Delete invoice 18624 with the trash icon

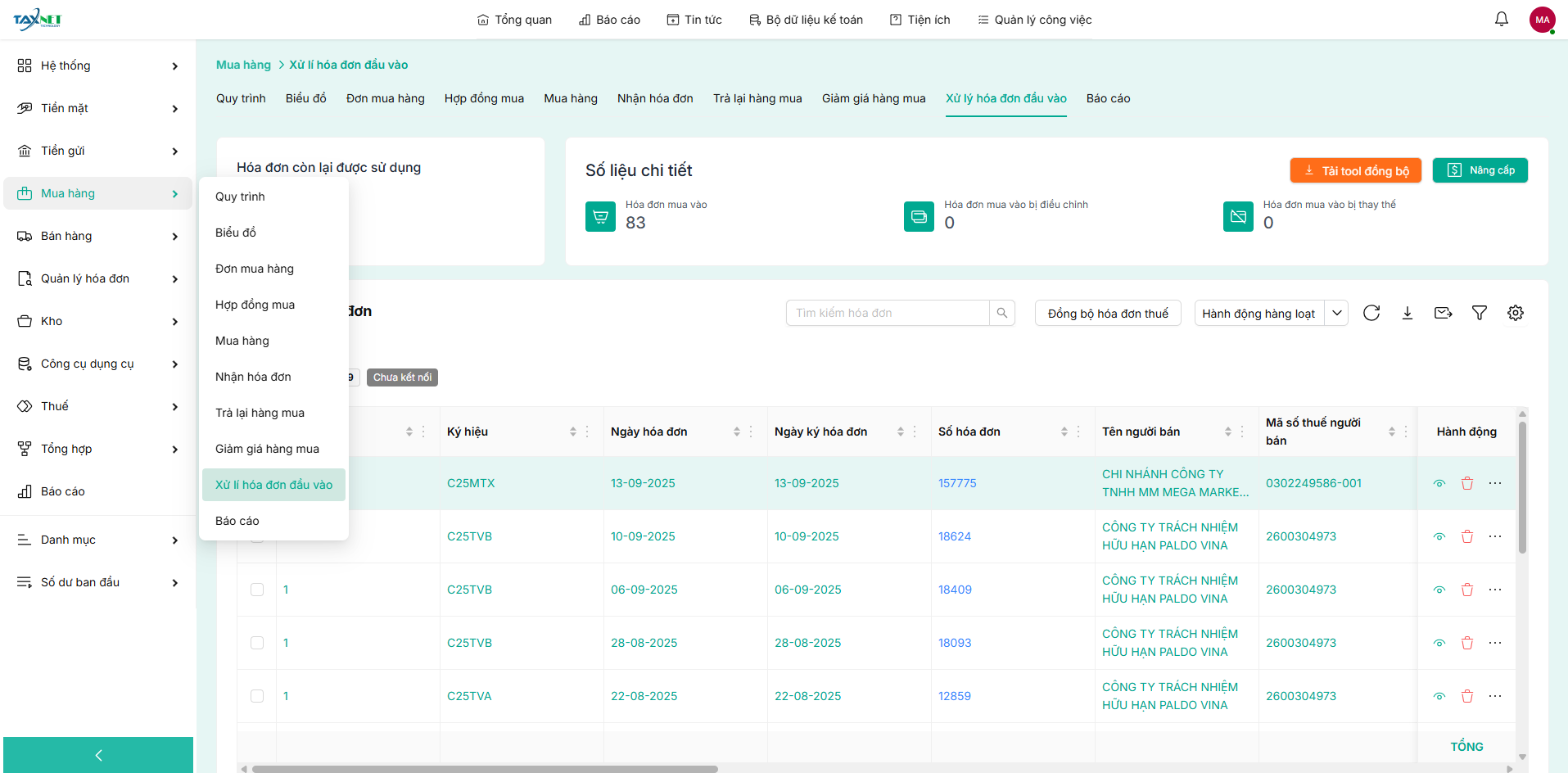1467,536
